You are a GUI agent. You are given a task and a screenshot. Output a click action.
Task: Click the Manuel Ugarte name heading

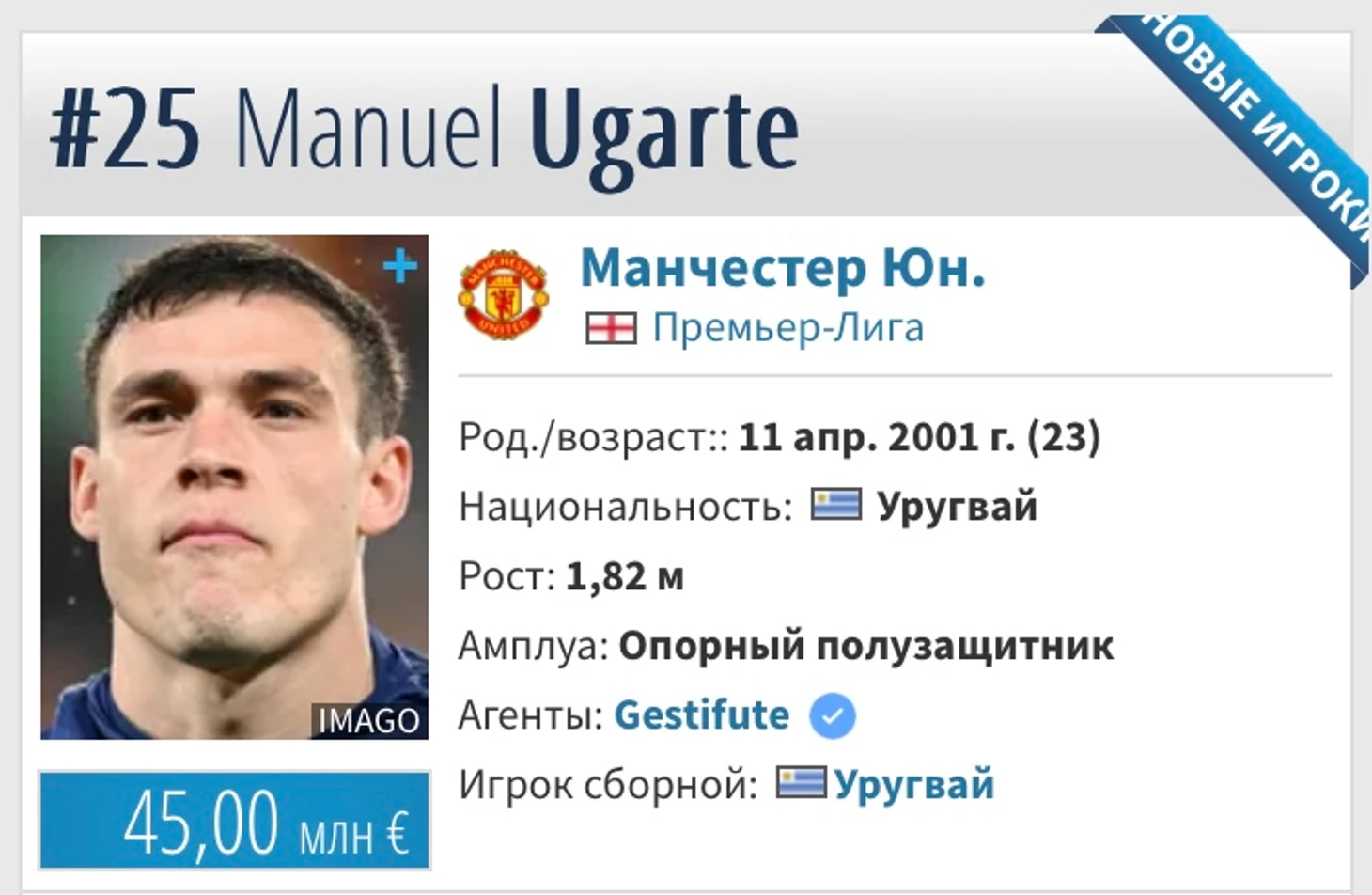pos(517,129)
